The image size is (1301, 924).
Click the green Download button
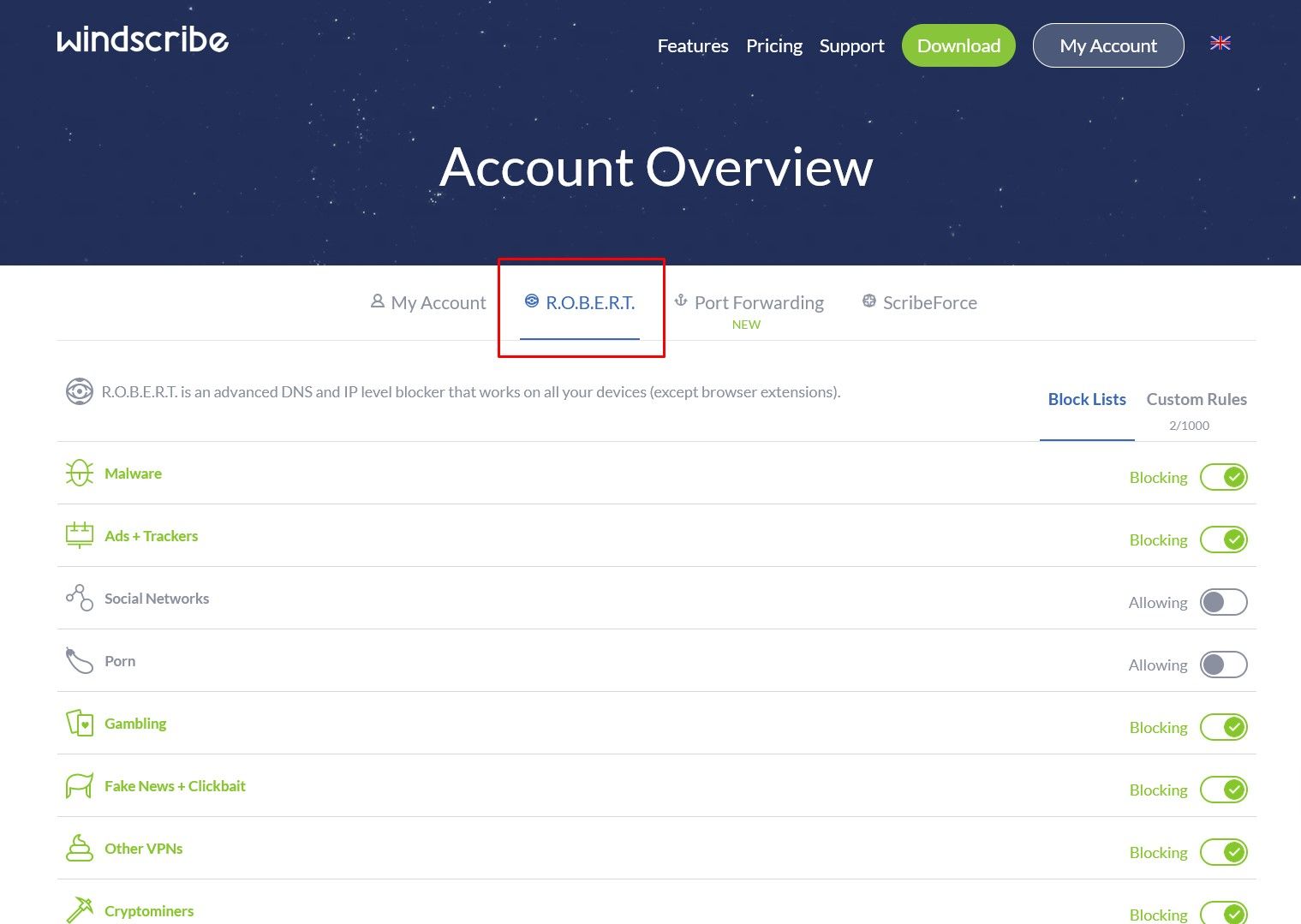click(x=958, y=45)
